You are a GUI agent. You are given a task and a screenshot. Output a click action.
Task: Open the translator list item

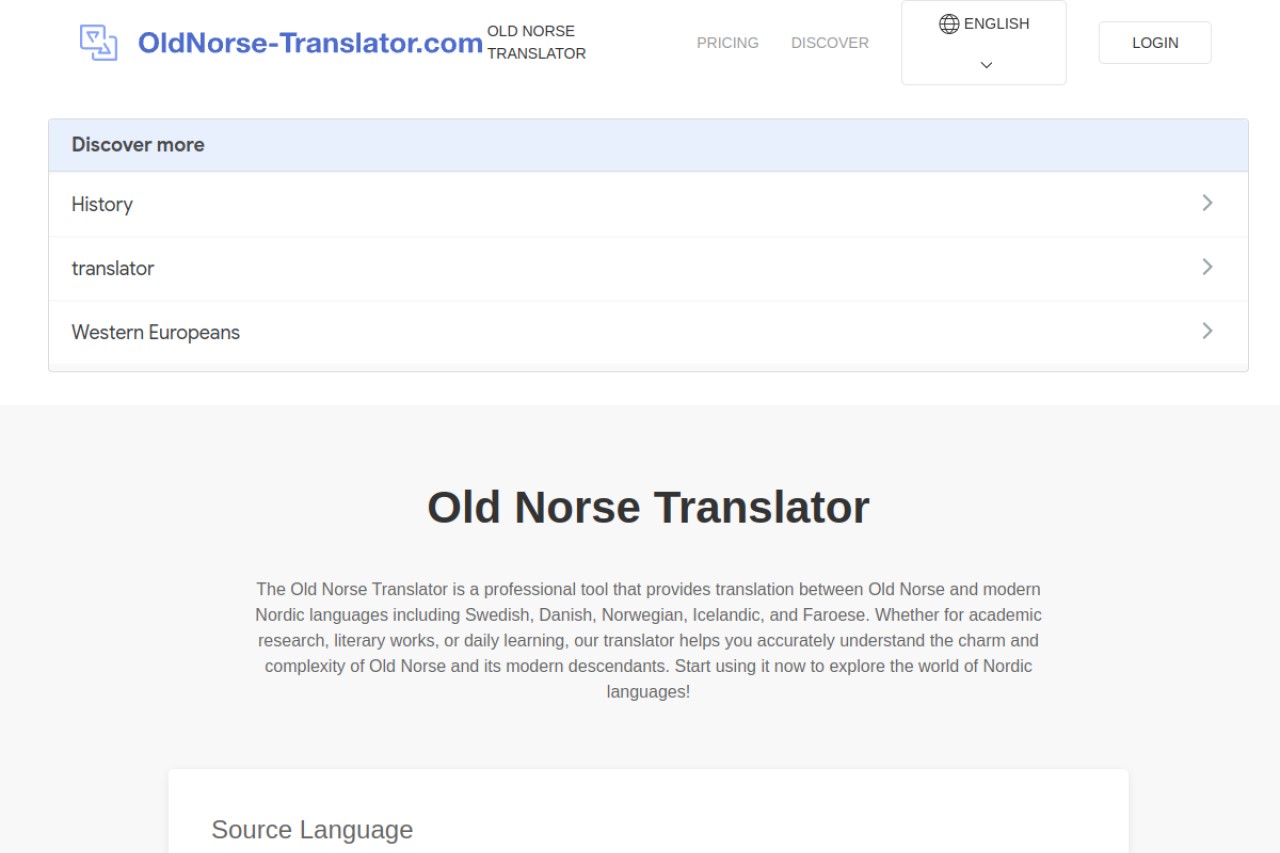(x=648, y=268)
